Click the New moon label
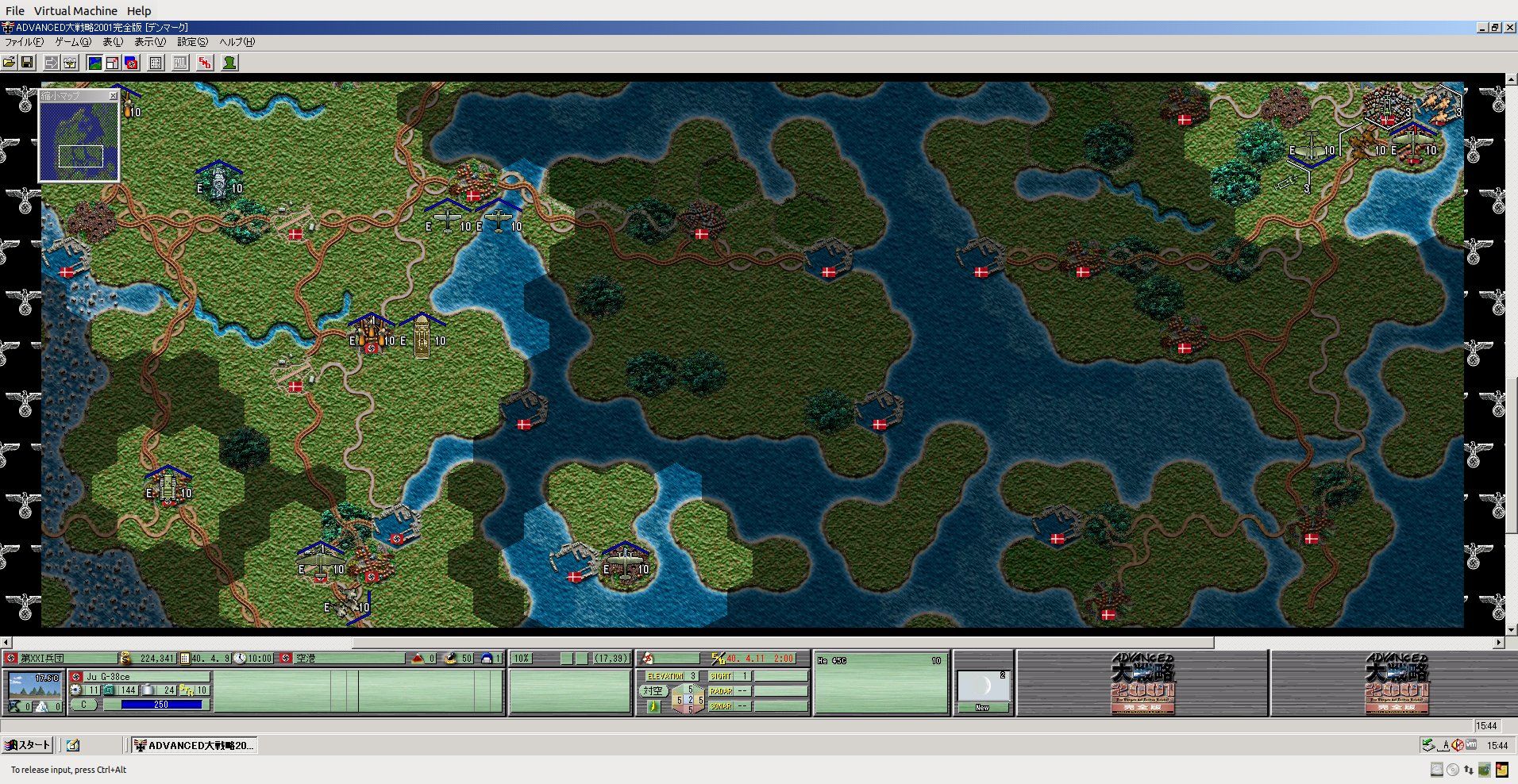The height and width of the screenshot is (784, 1518). coord(983,707)
